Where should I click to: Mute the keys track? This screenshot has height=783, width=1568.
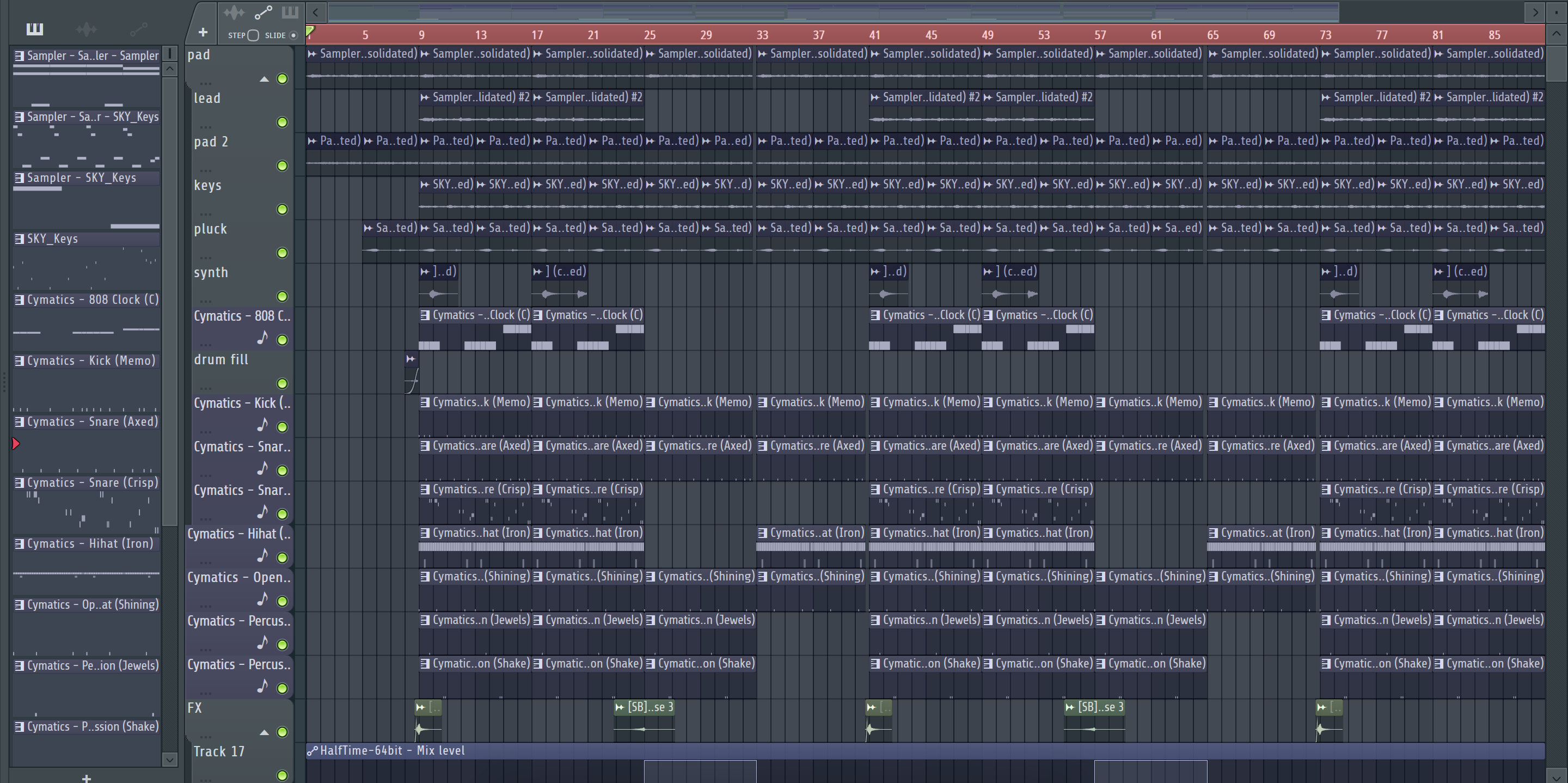tap(283, 210)
